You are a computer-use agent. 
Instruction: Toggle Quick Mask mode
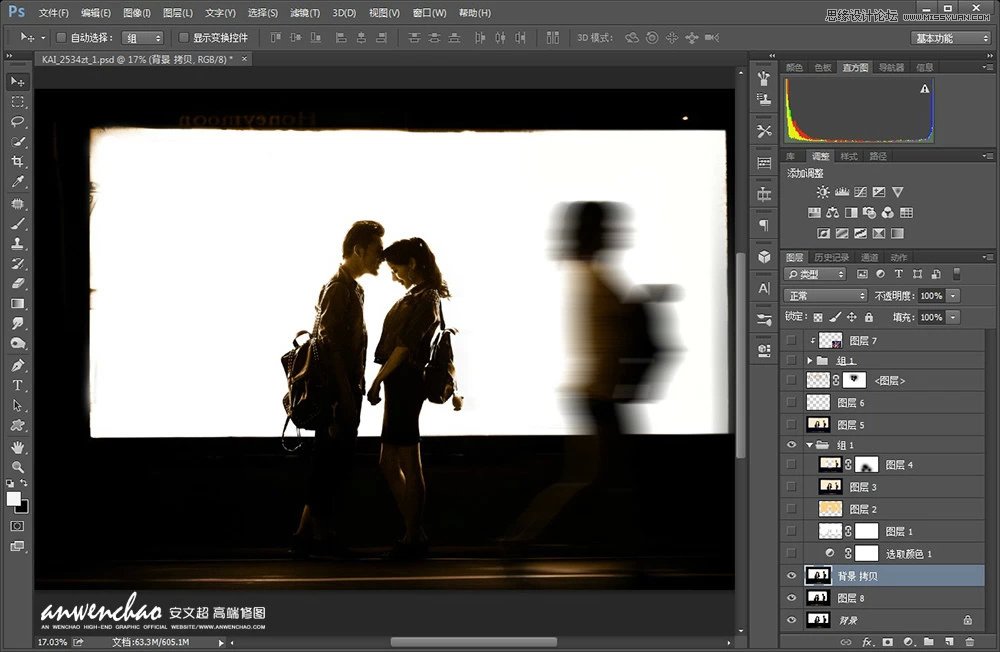click(18, 526)
